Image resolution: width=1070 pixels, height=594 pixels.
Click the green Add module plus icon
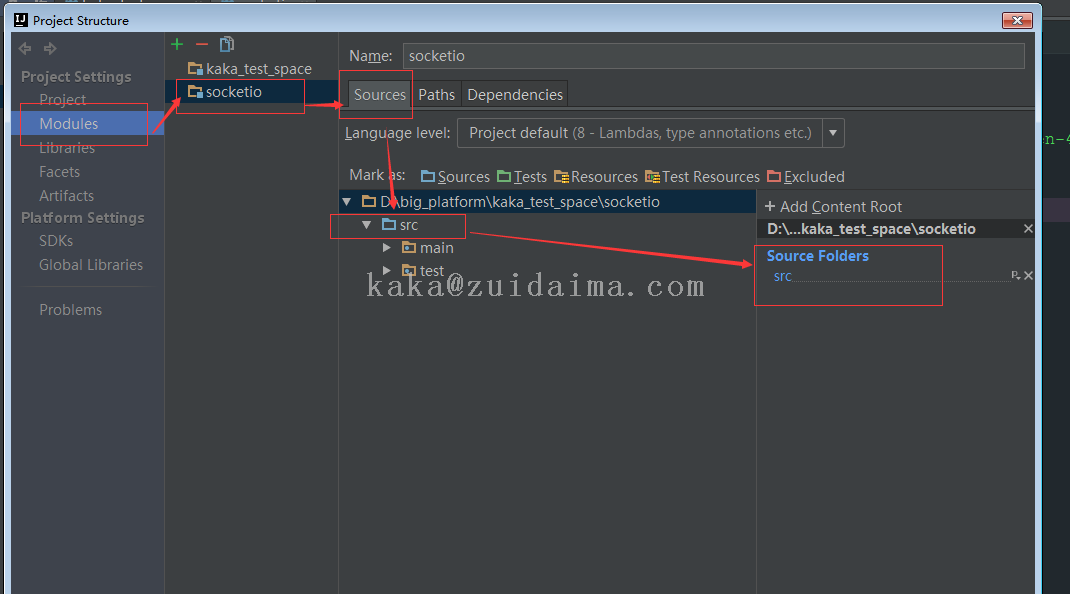(x=177, y=44)
